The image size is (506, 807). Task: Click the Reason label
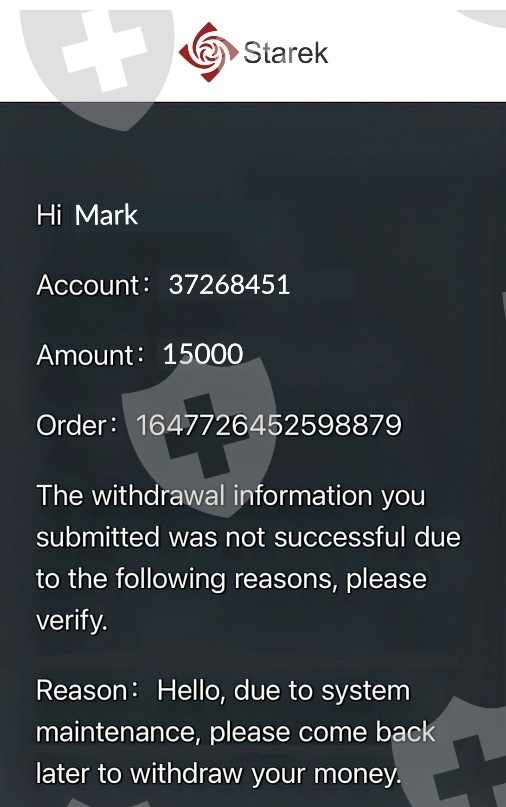pyautogui.click(x=81, y=690)
